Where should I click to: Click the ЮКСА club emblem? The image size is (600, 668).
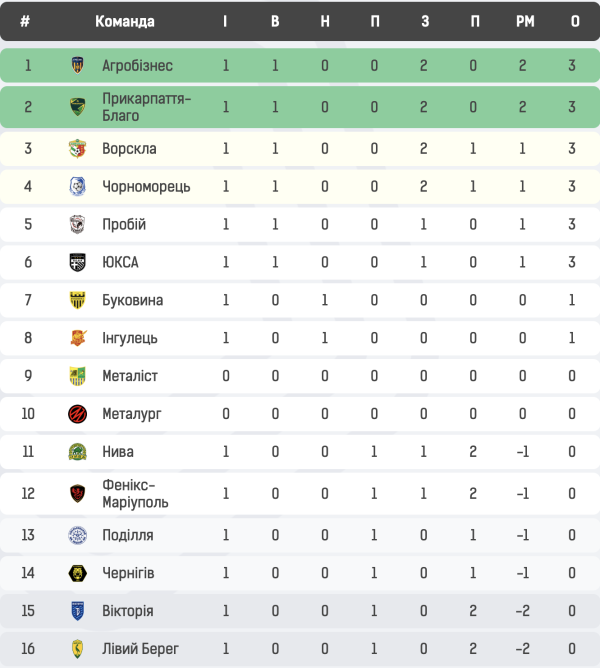[x=77, y=263]
